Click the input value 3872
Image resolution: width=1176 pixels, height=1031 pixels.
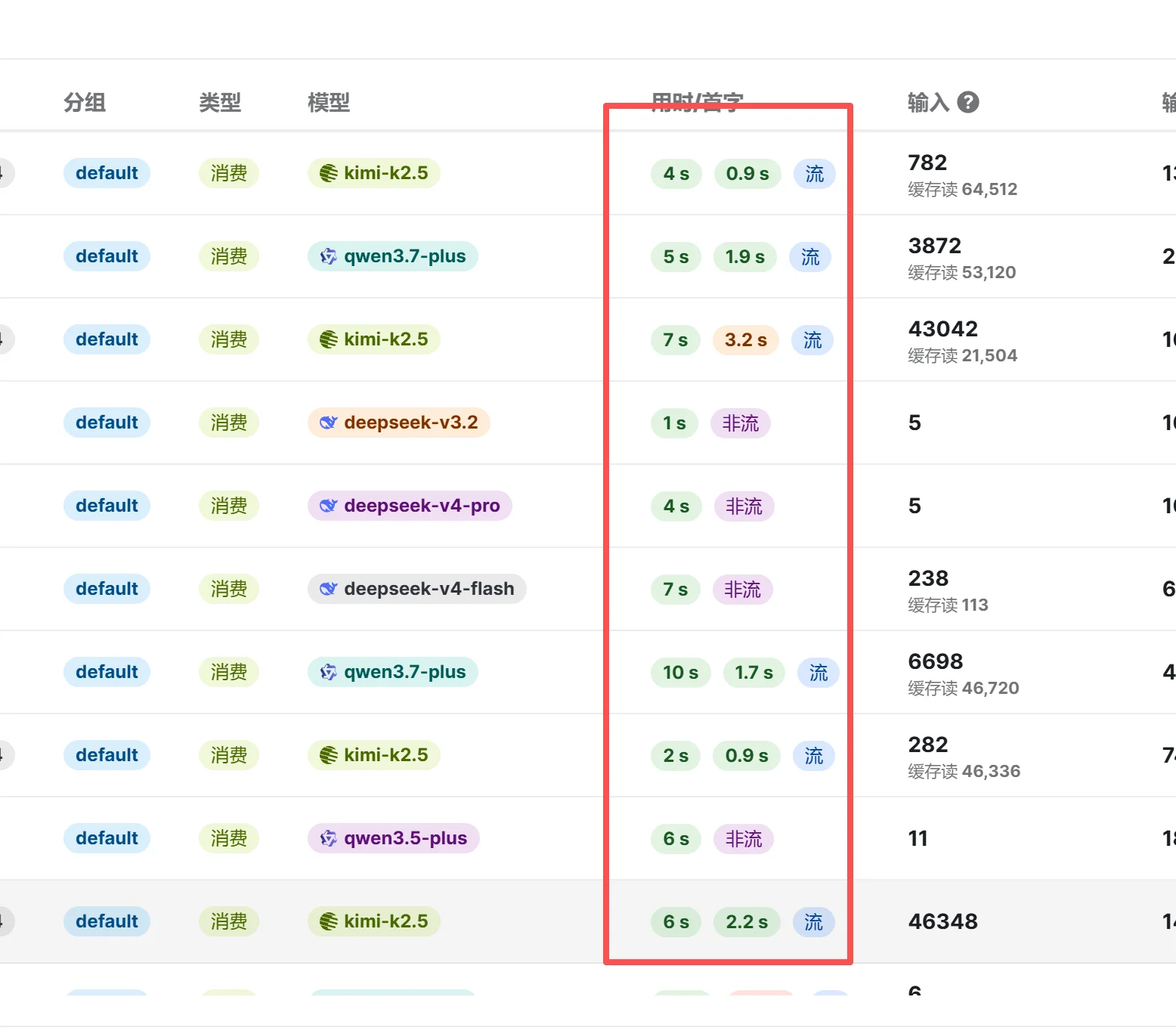(x=935, y=246)
